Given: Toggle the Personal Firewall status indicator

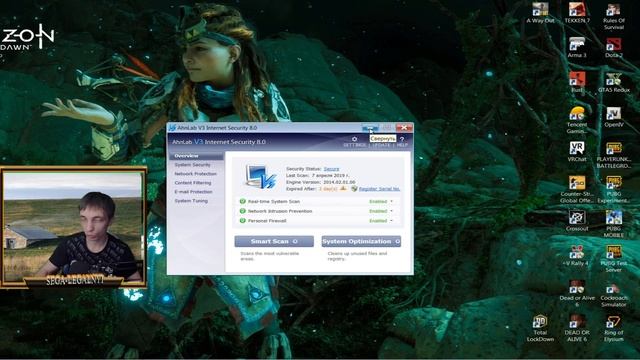Looking at the screenshot, I should tap(242, 220).
